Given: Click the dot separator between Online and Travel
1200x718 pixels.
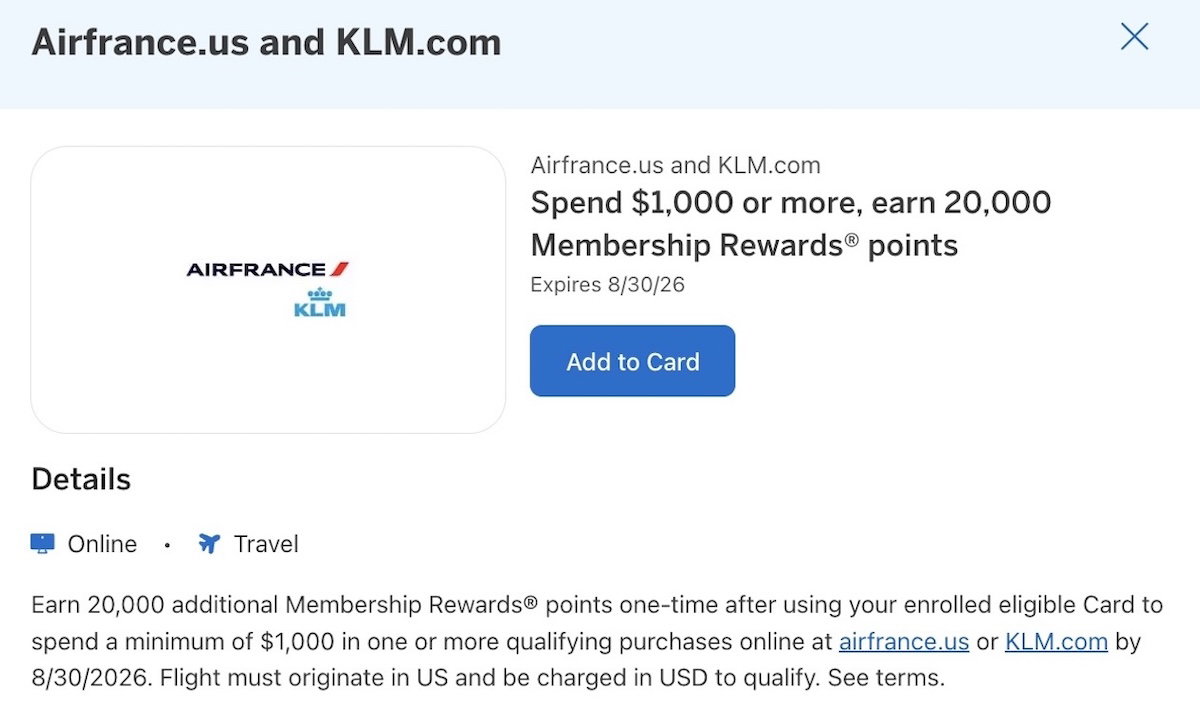Looking at the screenshot, I should click(167, 545).
